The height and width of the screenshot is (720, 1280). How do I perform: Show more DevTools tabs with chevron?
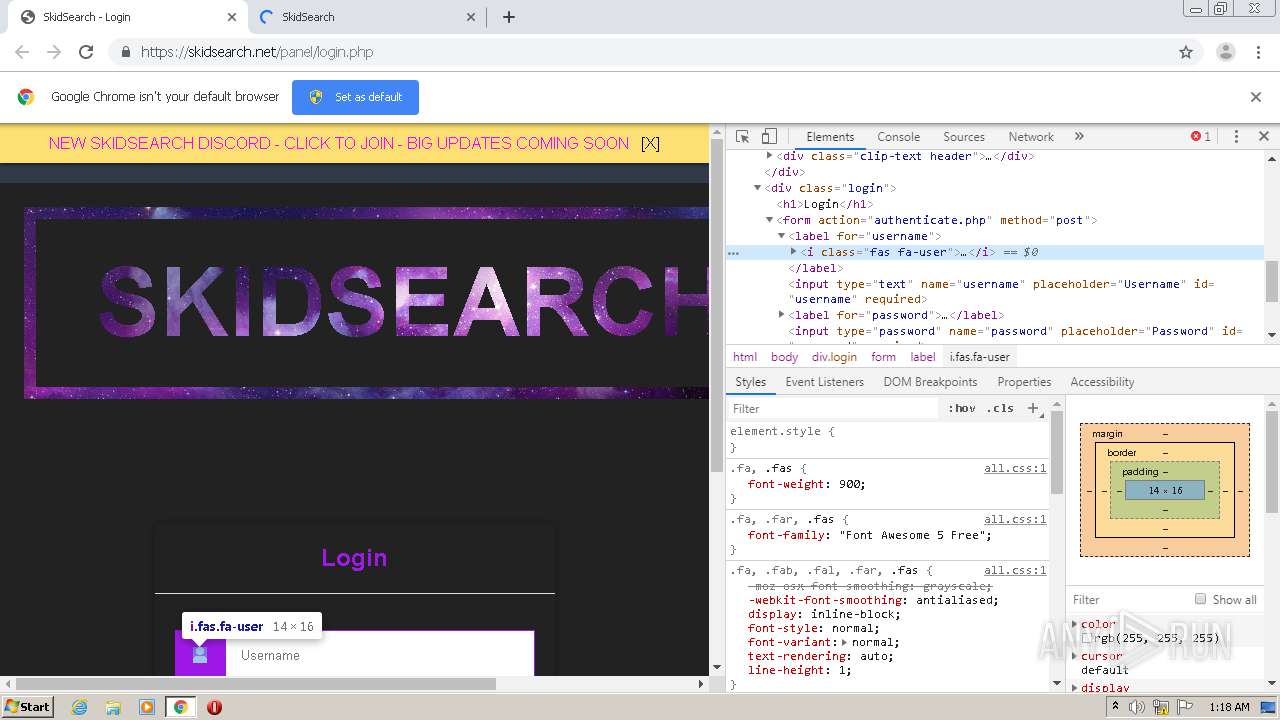[1079, 137]
